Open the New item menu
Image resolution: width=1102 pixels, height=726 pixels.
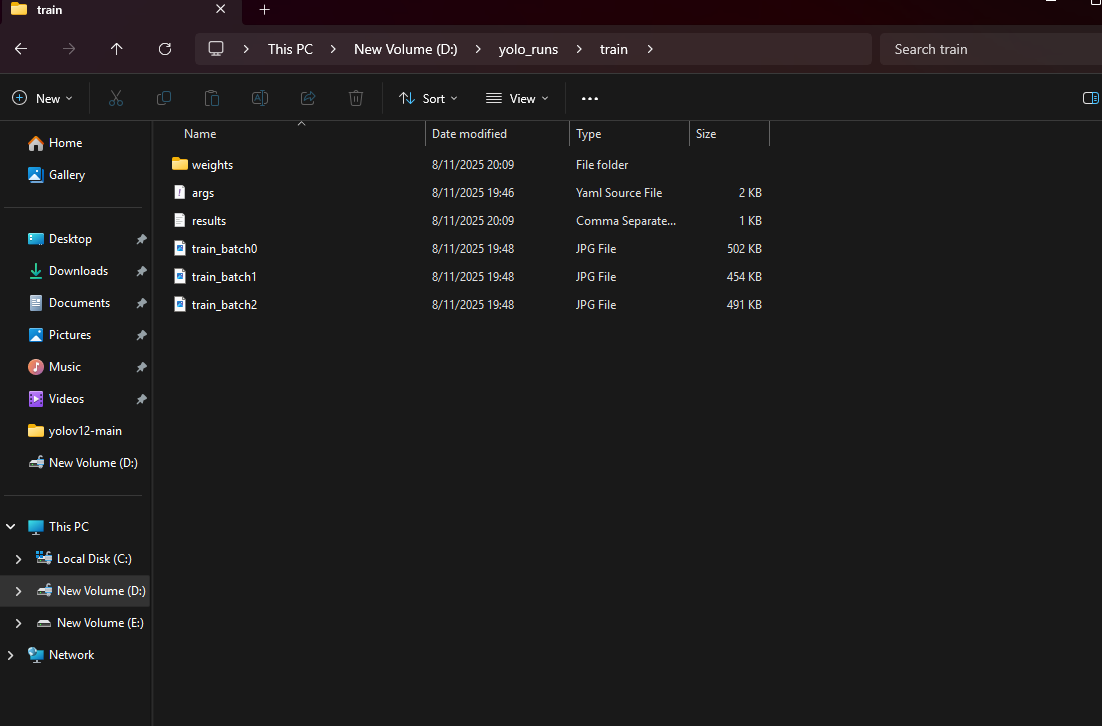(42, 98)
